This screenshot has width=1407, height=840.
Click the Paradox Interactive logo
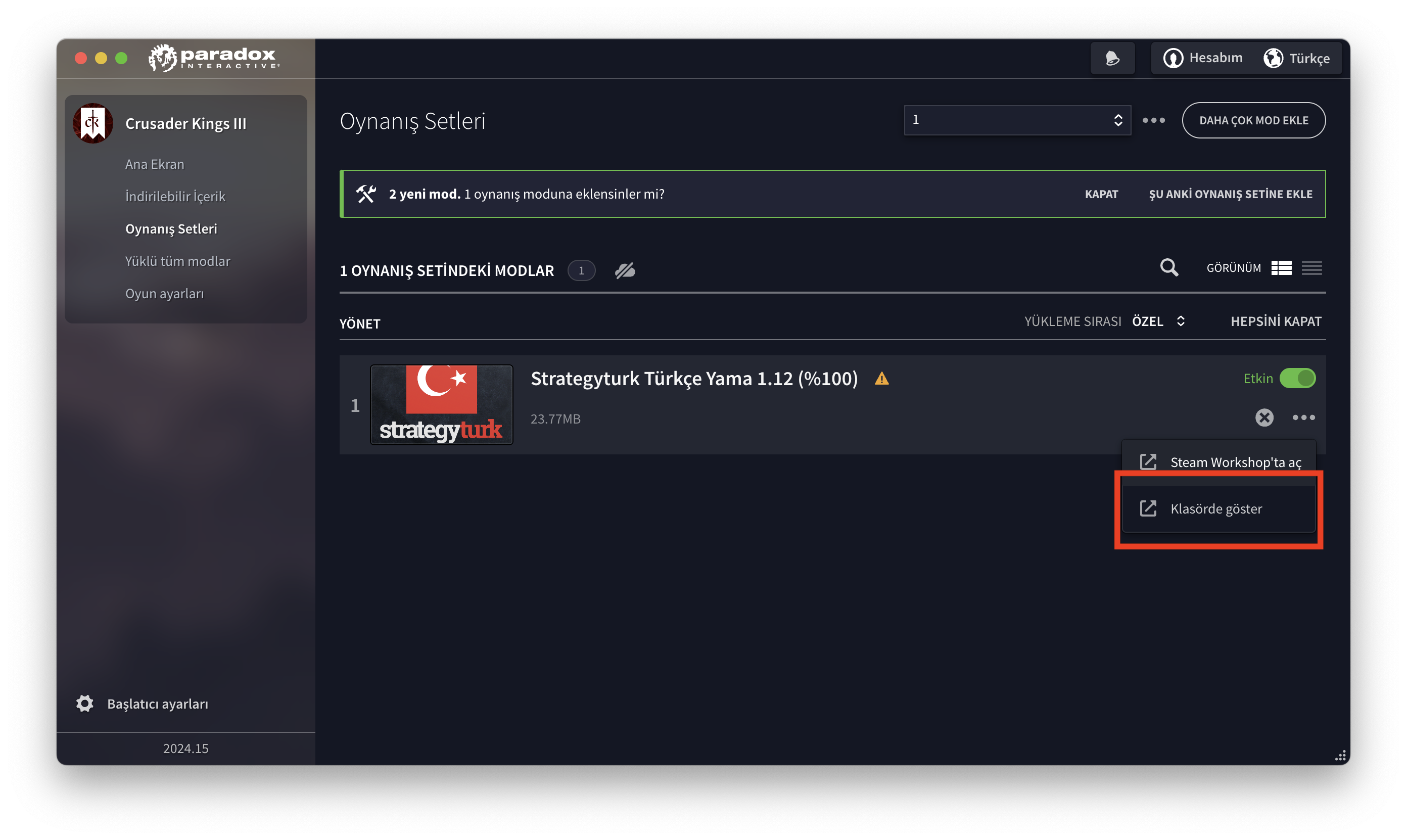coord(214,58)
